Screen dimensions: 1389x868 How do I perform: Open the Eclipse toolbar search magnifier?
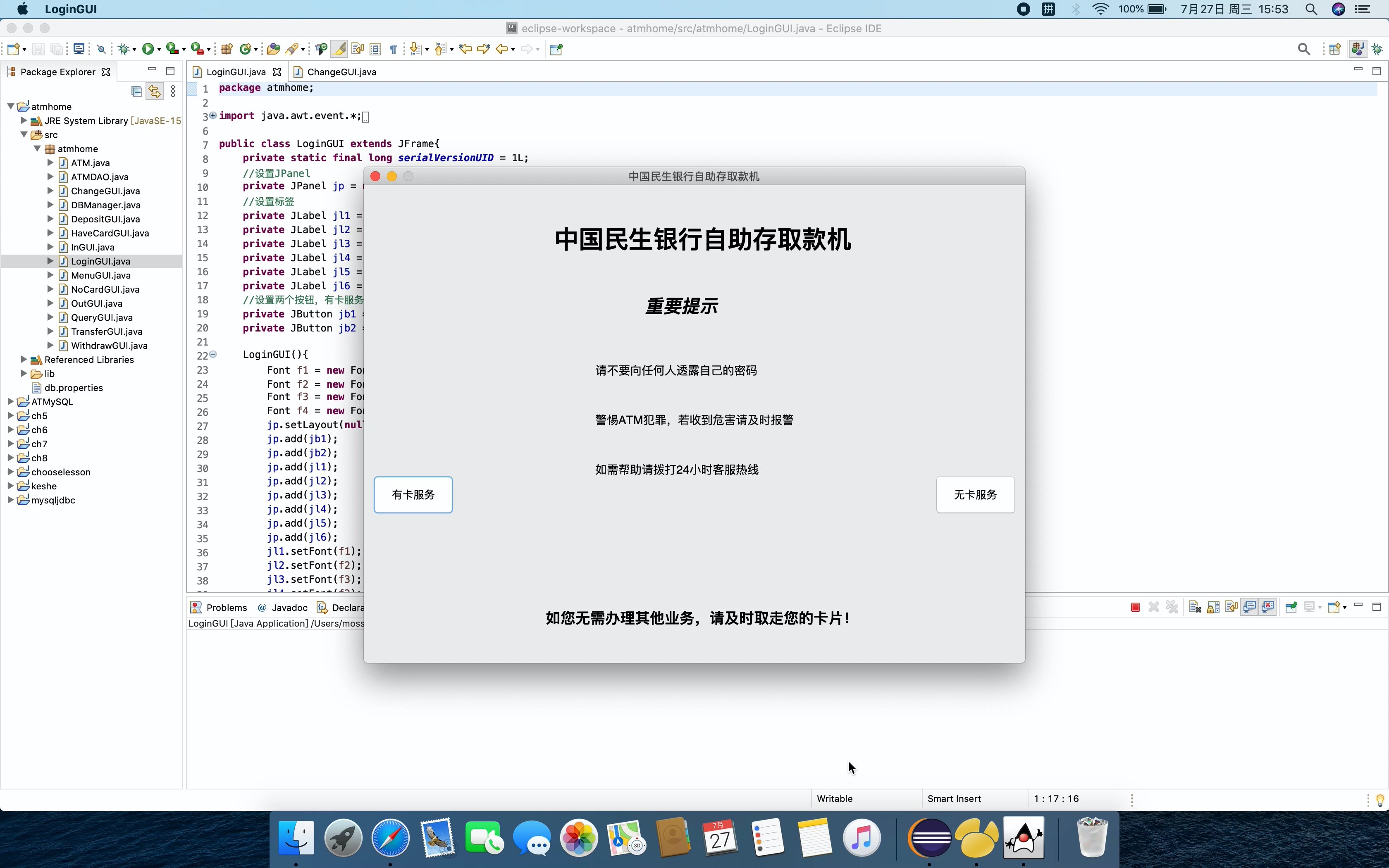click(x=1303, y=49)
